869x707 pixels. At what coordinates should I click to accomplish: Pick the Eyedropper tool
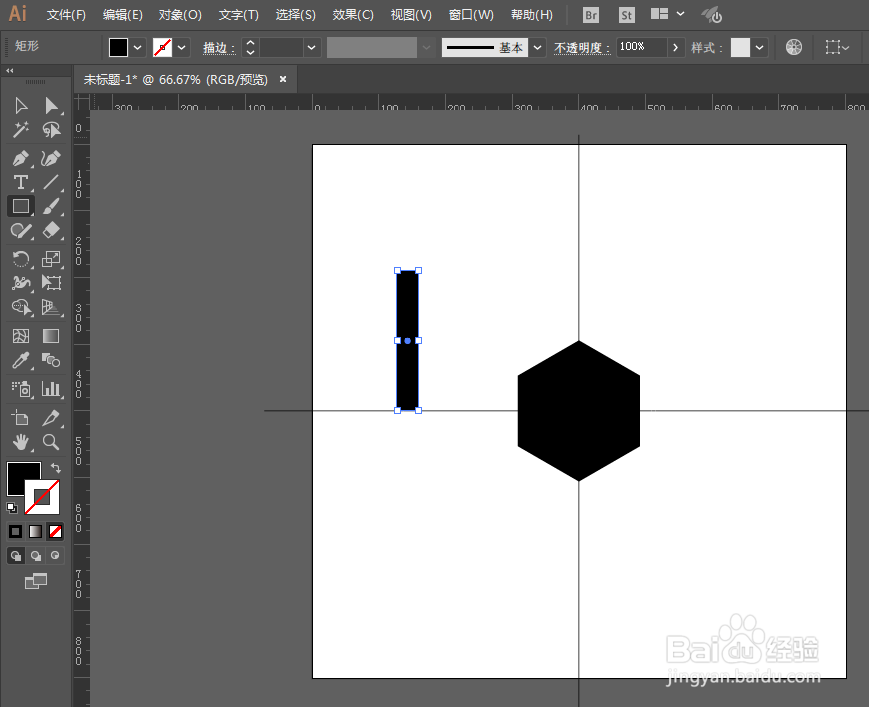tap(21, 360)
